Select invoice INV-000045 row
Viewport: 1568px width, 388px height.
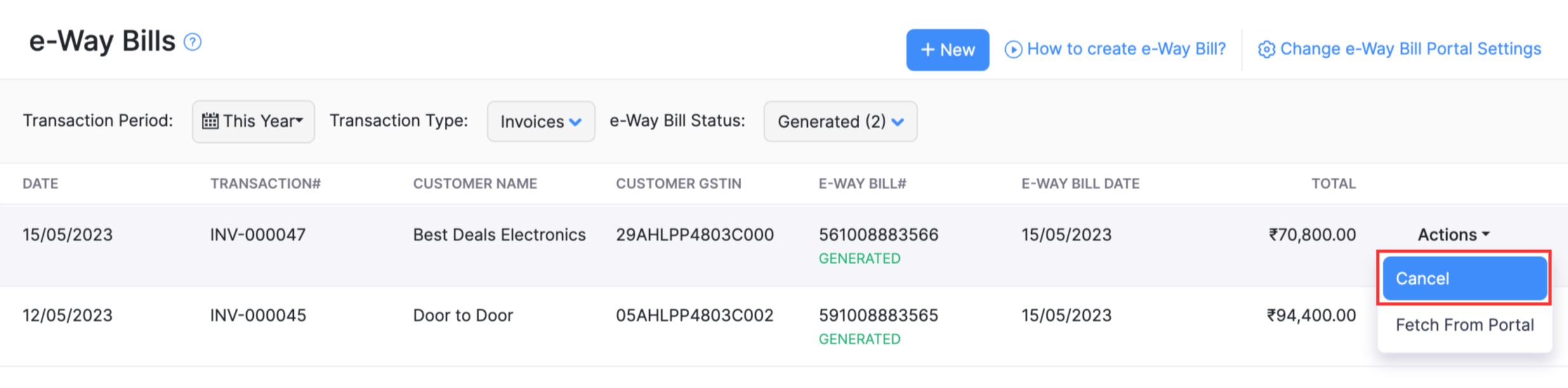point(258,315)
